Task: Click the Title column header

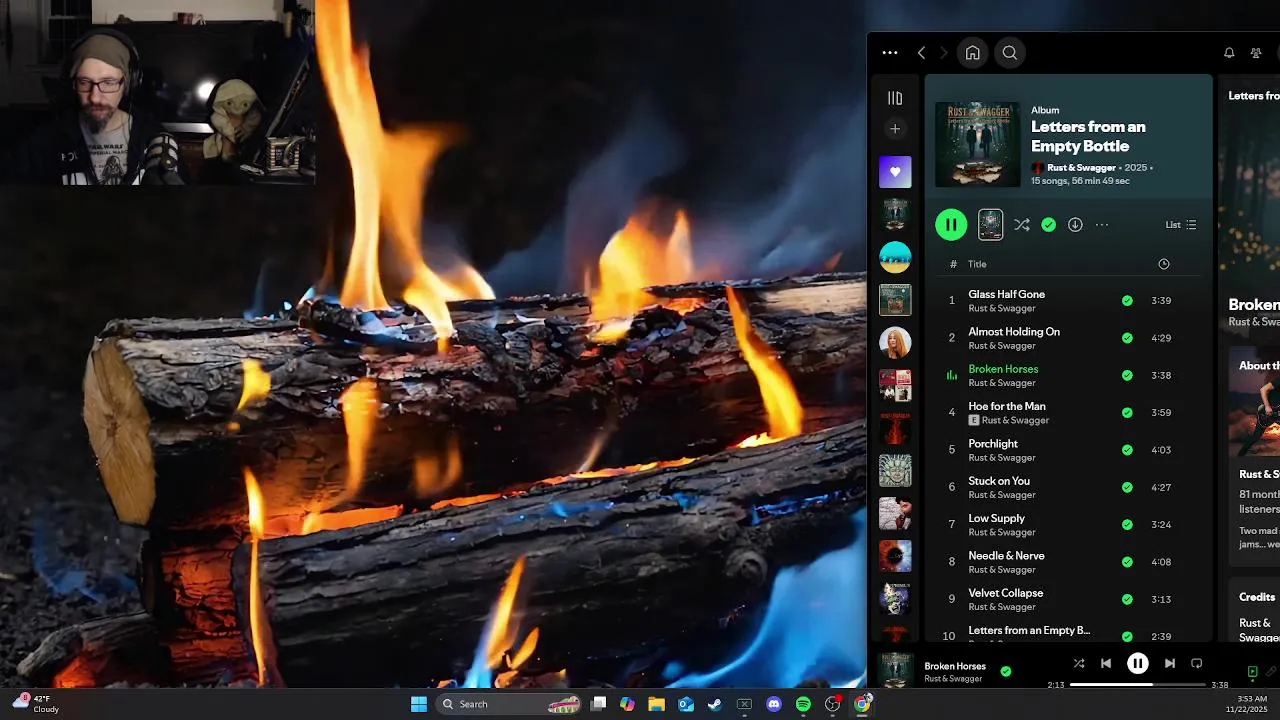Action: point(977,264)
